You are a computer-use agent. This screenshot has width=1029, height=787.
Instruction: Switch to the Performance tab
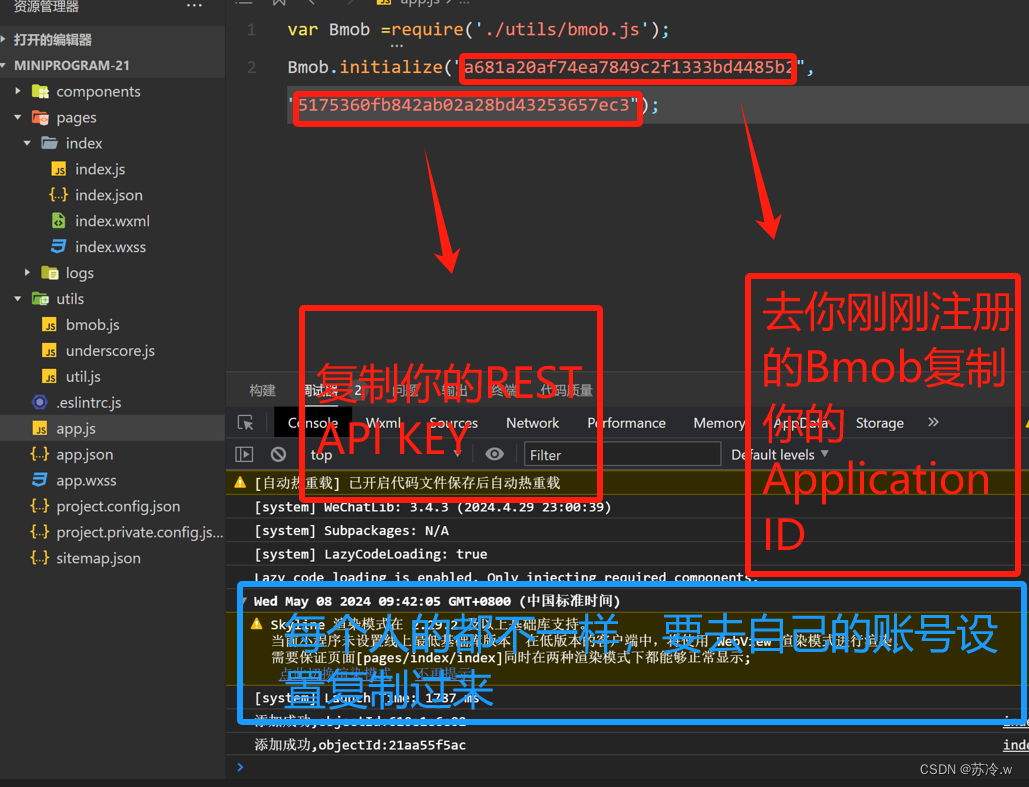626,423
